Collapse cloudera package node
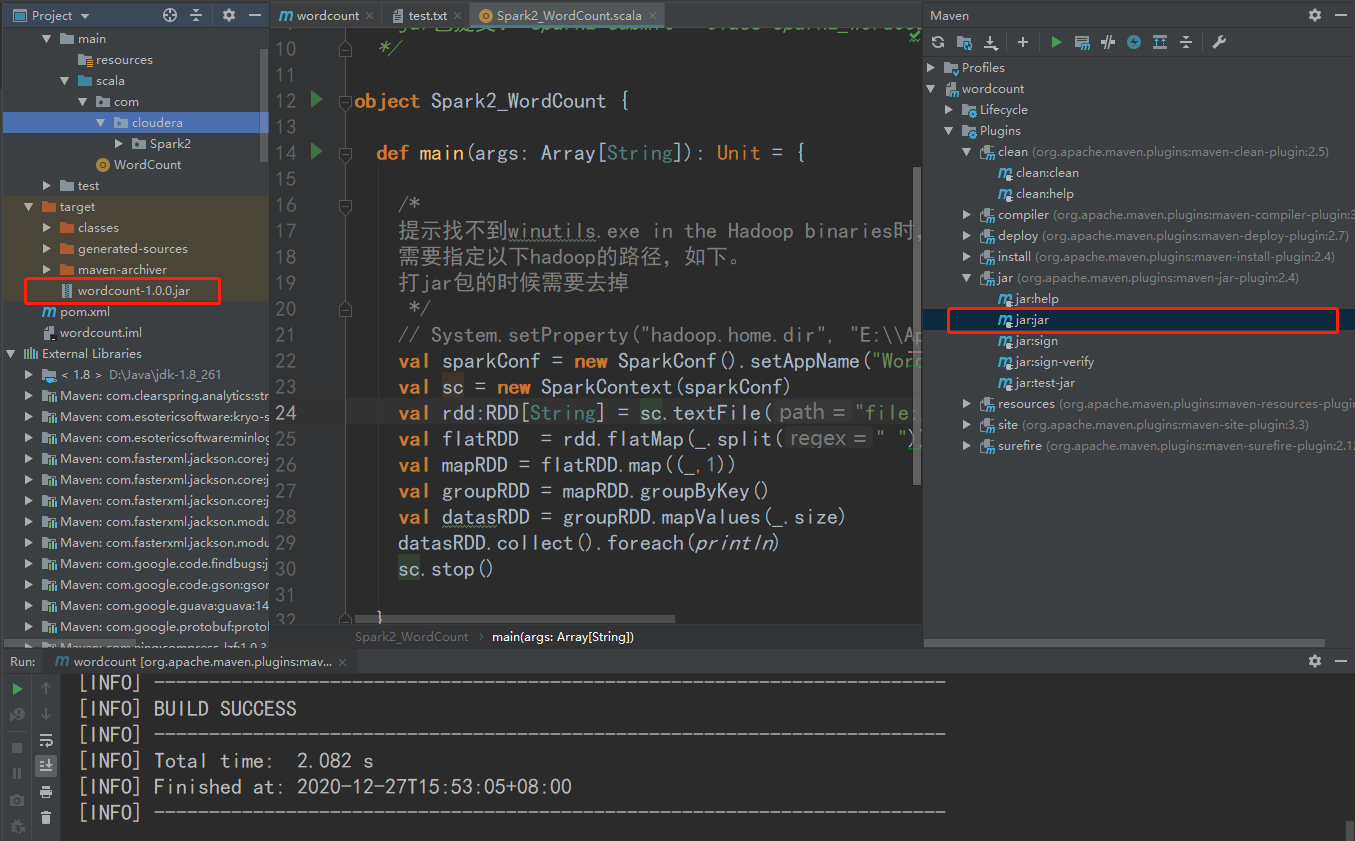Image resolution: width=1355 pixels, height=841 pixels. point(101,123)
